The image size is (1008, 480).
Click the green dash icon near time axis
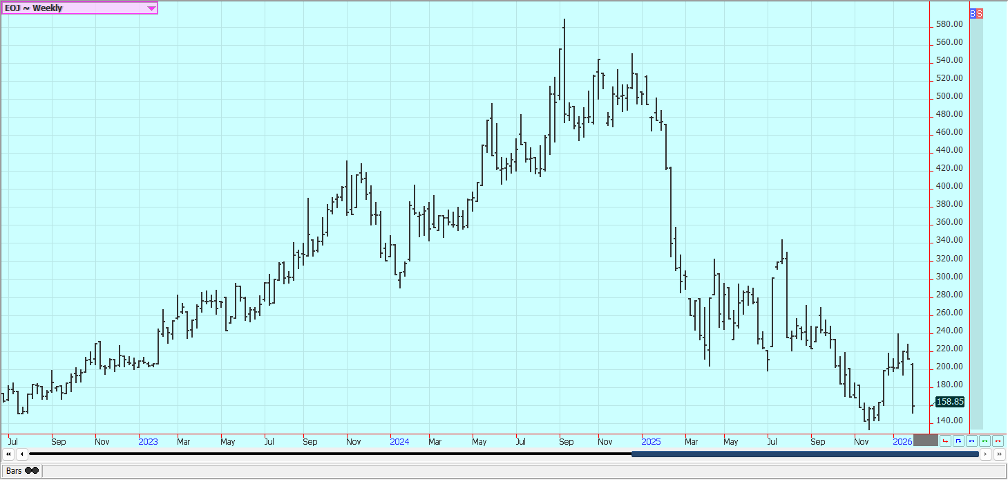click(x=984, y=440)
